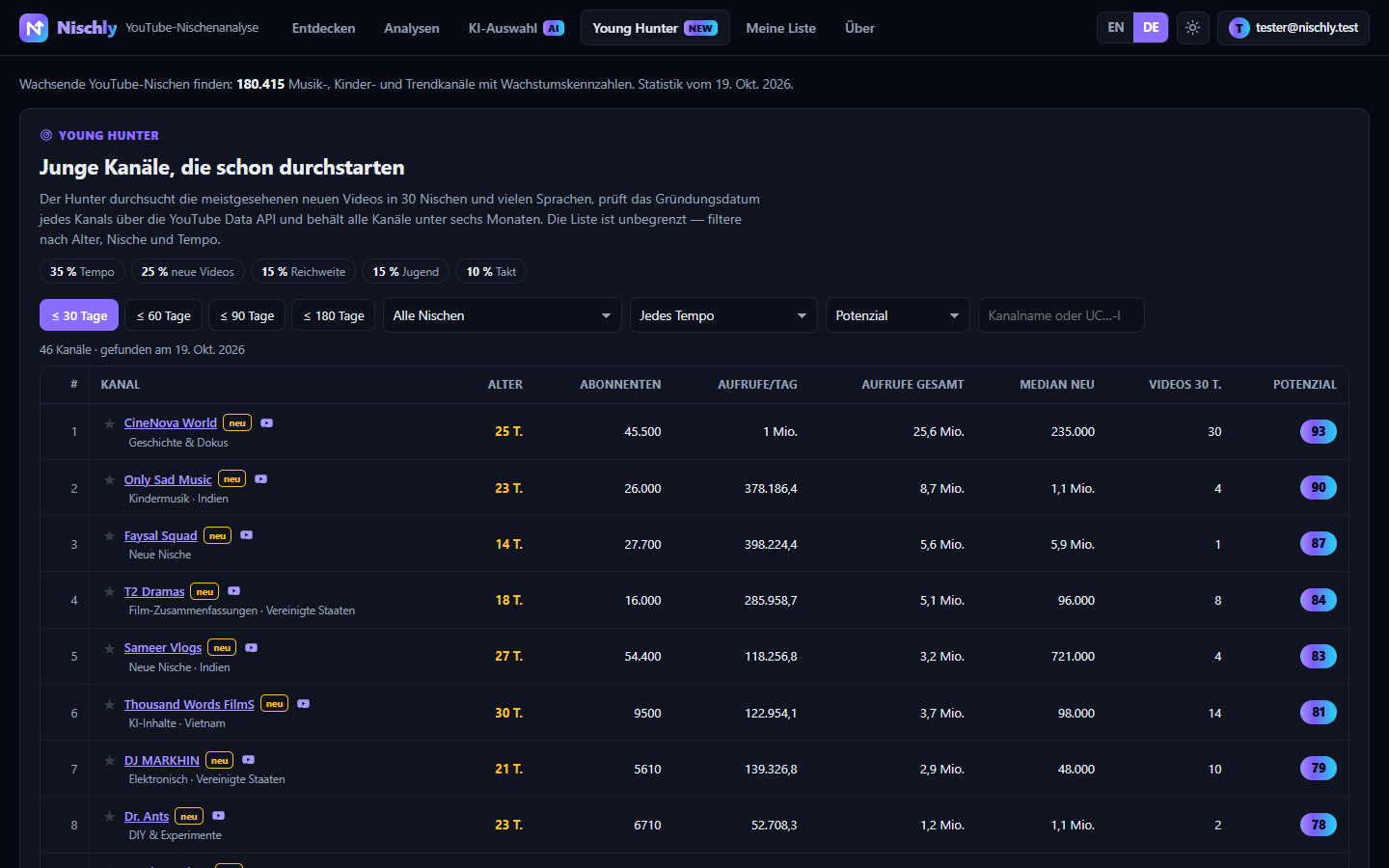Click the AUFRUFE/TAG column header

[x=757, y=385]
